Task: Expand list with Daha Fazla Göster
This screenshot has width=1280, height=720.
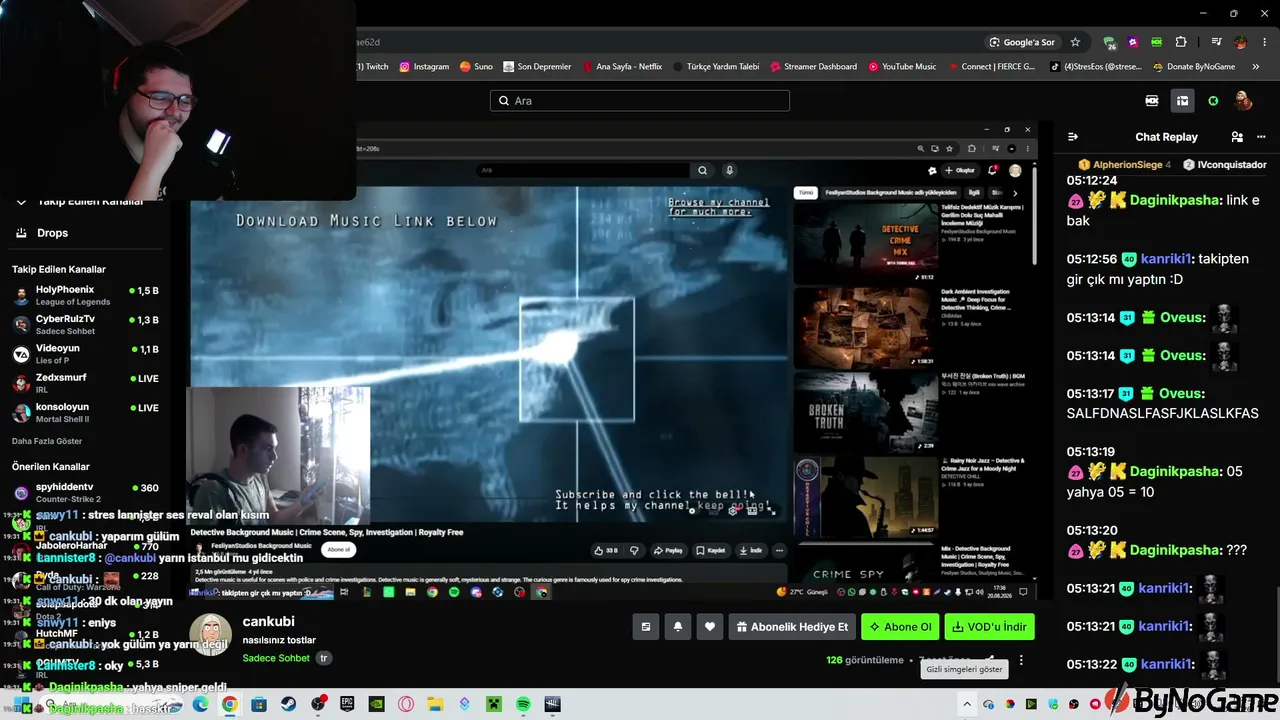Action: (47, 441)
